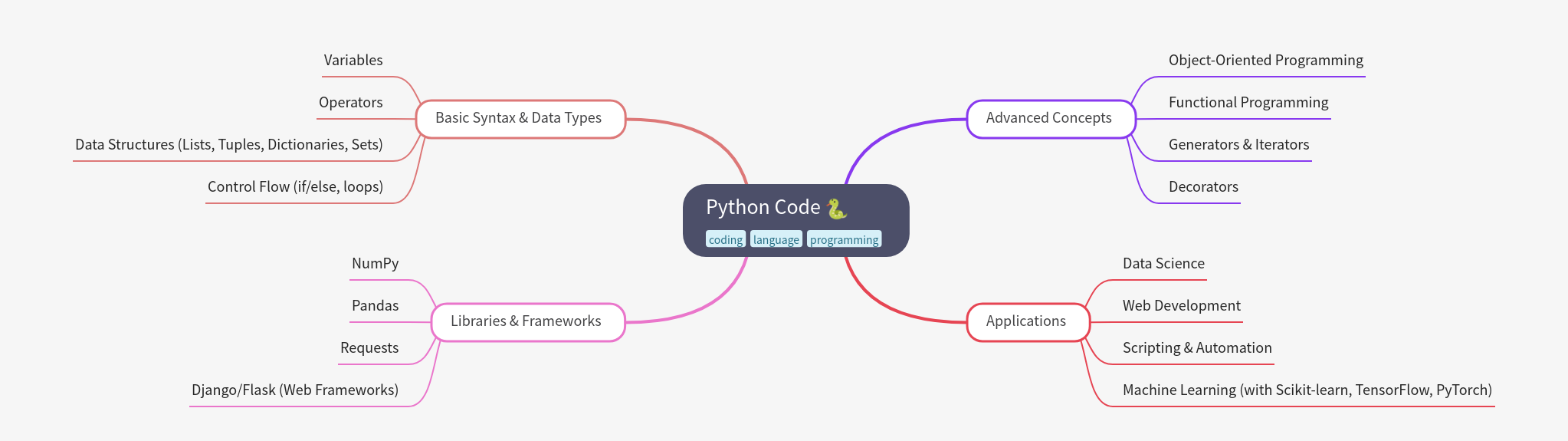
Task: Click Generators & Iterators leaf
Action: pos(1238,144)
